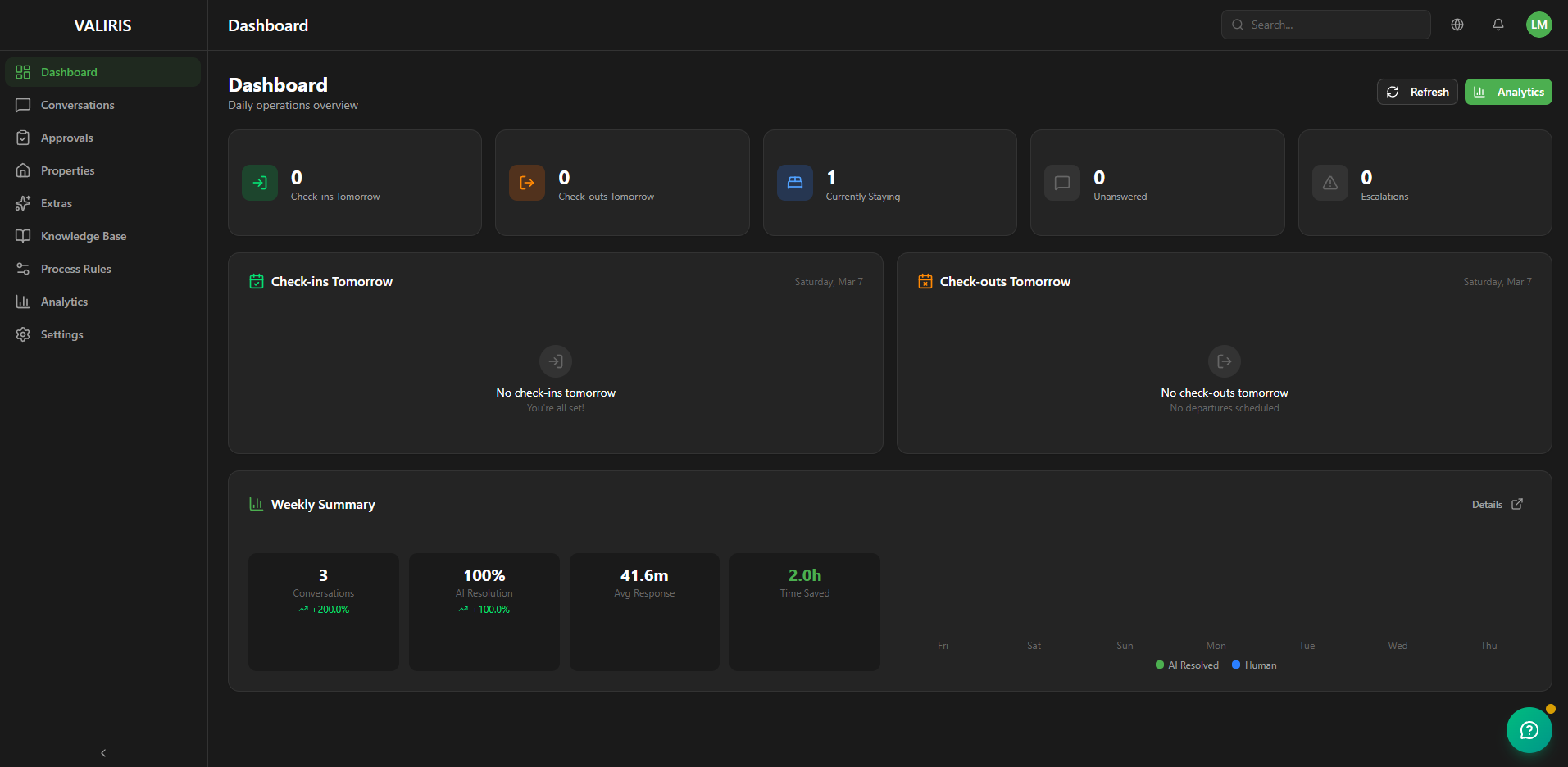Click the green check-in arrow icon
The height and width of the screenshot is (767, 1568).
click(259, 183)
